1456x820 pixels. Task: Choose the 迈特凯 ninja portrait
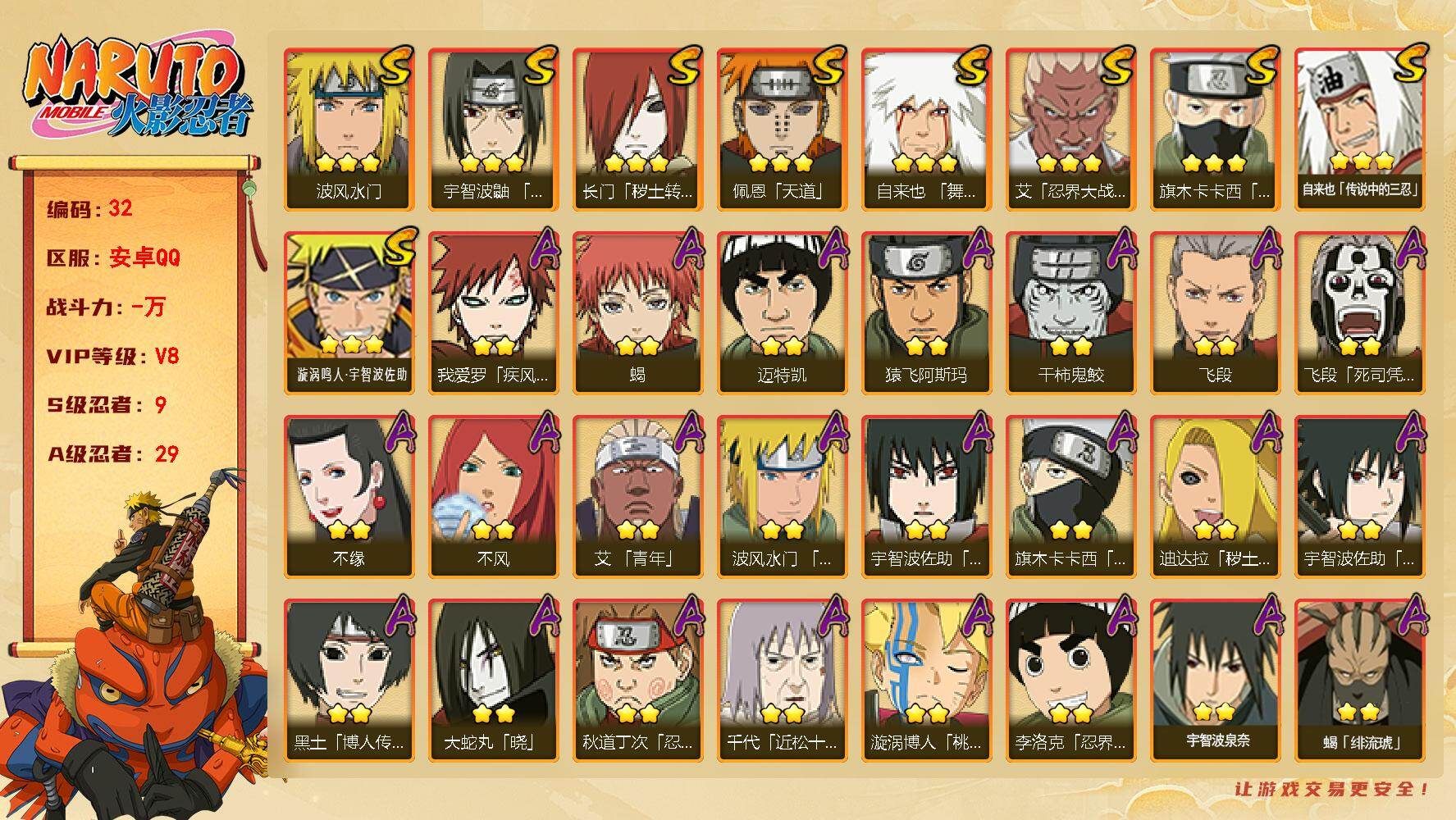click(783, 313)
